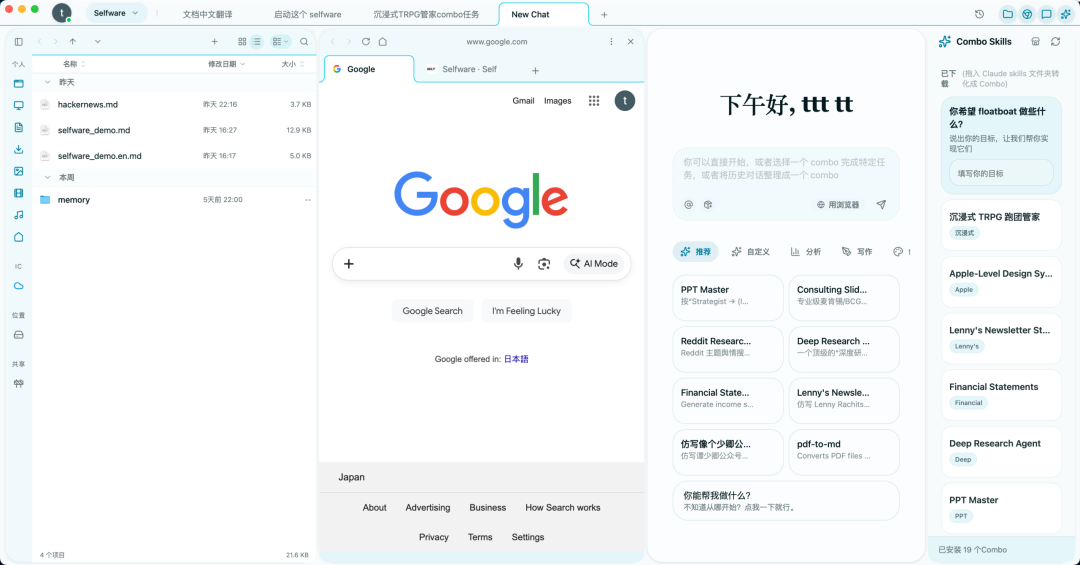Select the 自定义 combo category tab
1080x565 pixels.
(751, 251)
